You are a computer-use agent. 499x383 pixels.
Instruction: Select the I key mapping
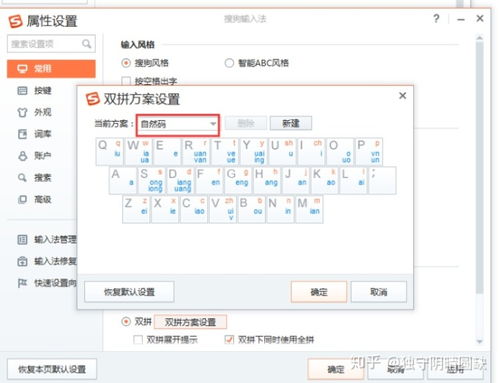[311, 152]
